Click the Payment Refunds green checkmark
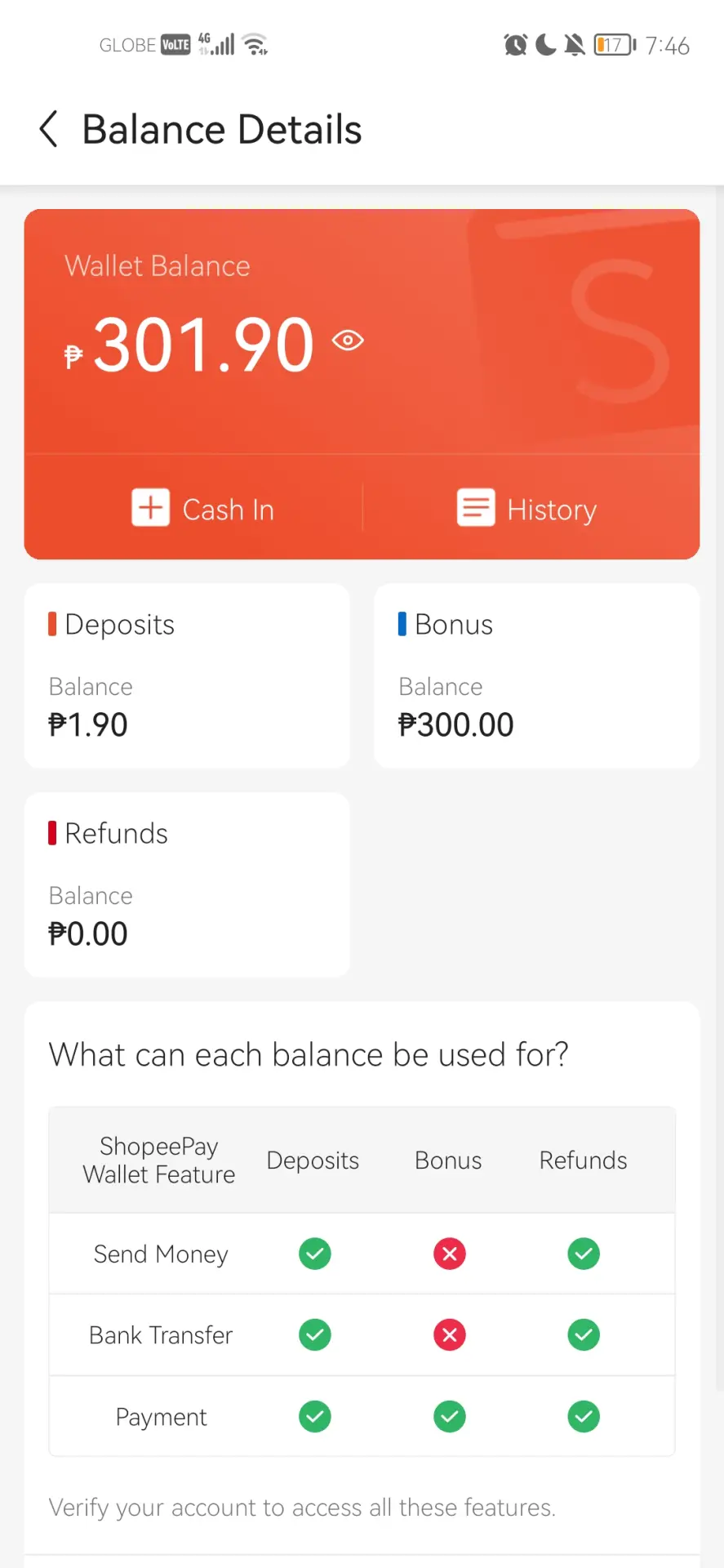The width and height of the screenshot is (724, 1568). tap(584, 1416)
